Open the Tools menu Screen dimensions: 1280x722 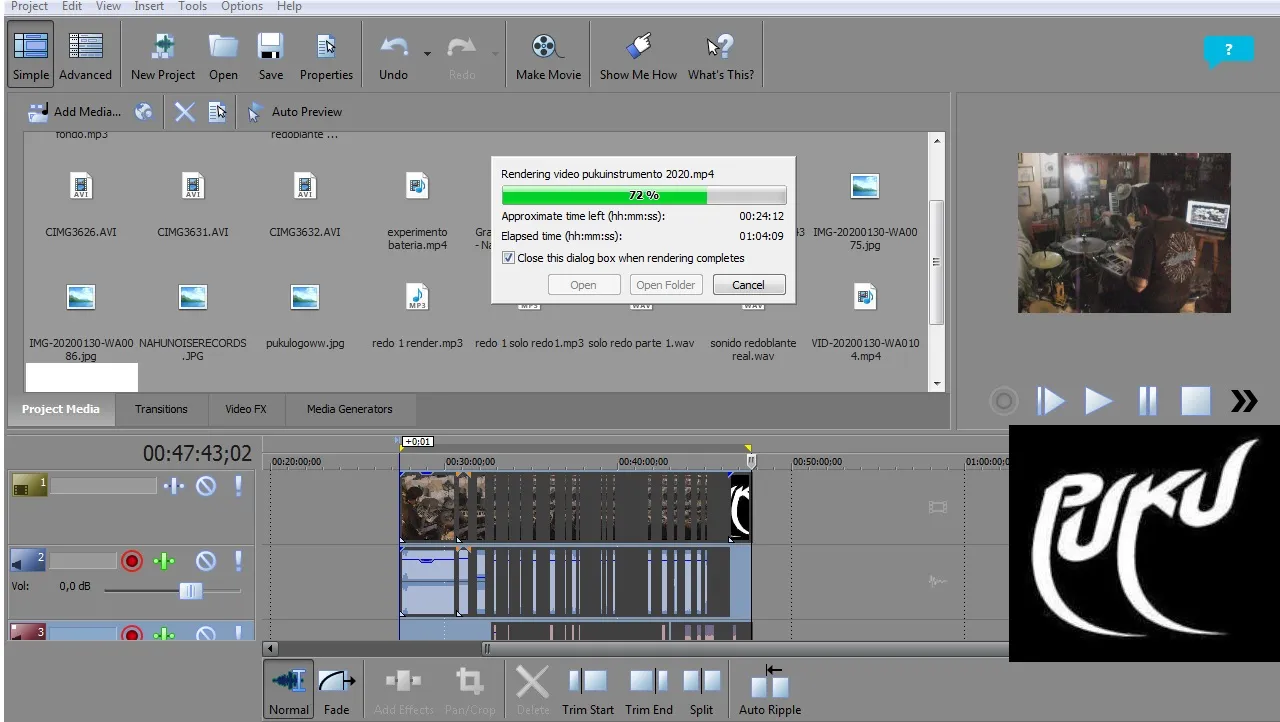pyautogui.click(x=192, y=6)
